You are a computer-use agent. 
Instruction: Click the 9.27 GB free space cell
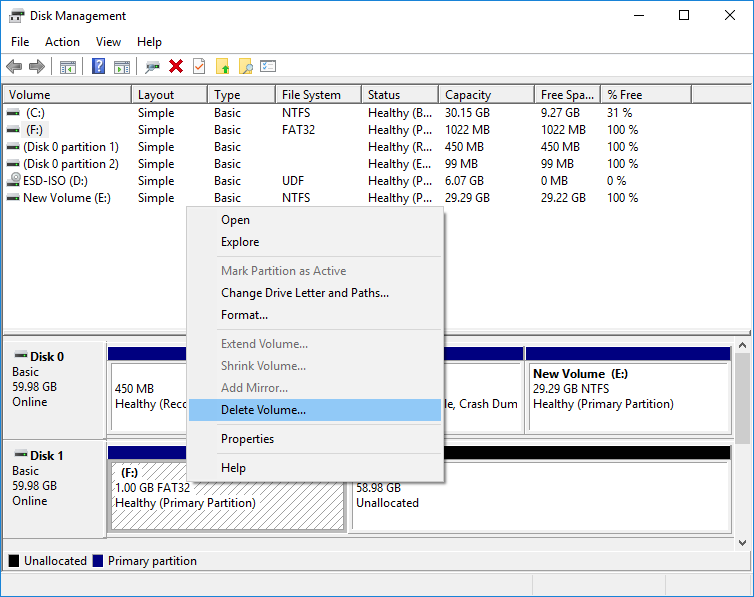click(560, 113)
